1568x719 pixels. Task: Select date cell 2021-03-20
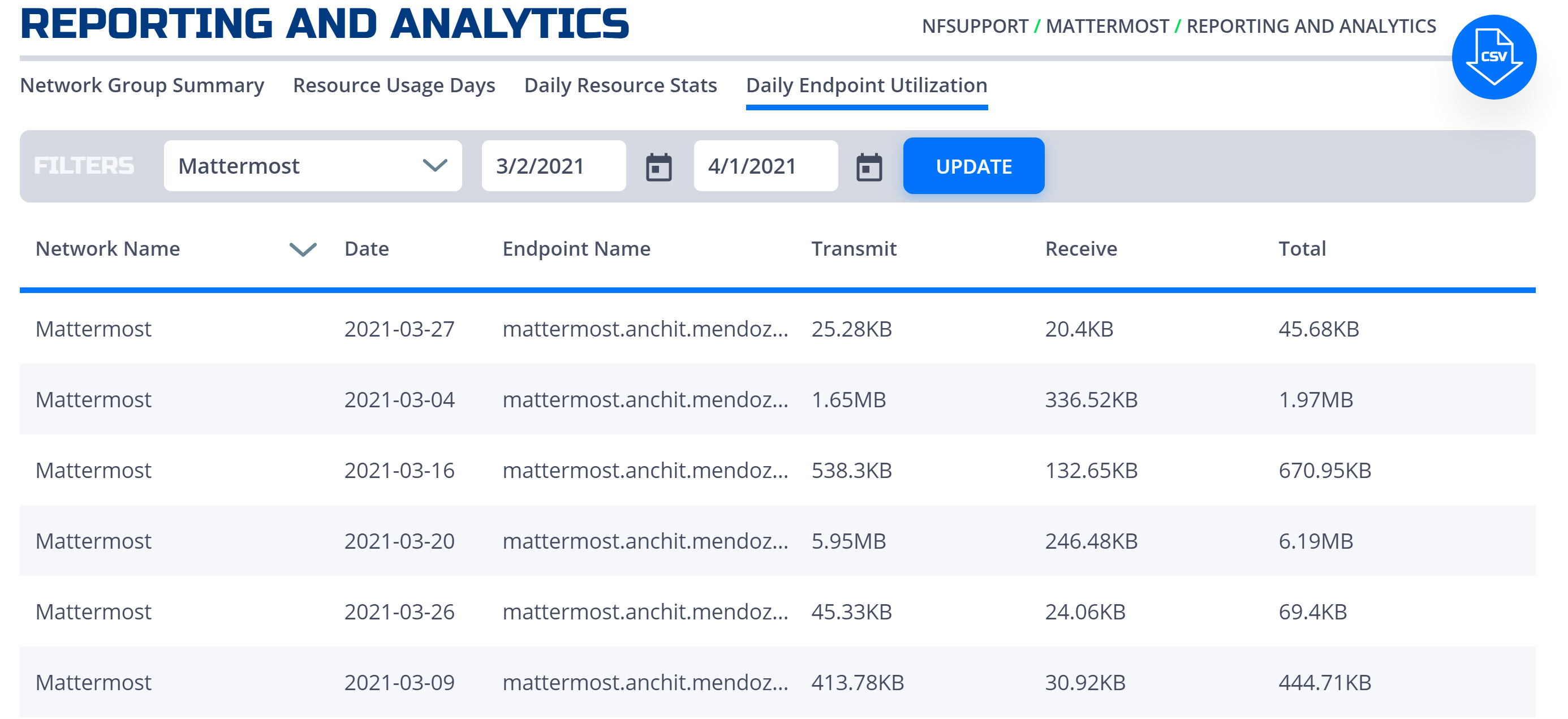click(399, 541)
